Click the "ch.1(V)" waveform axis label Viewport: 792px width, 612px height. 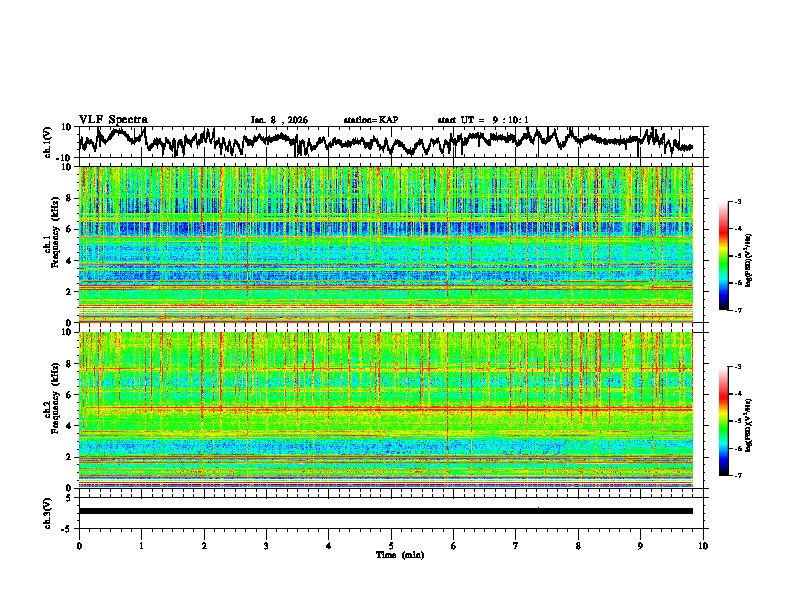[48, 142]
